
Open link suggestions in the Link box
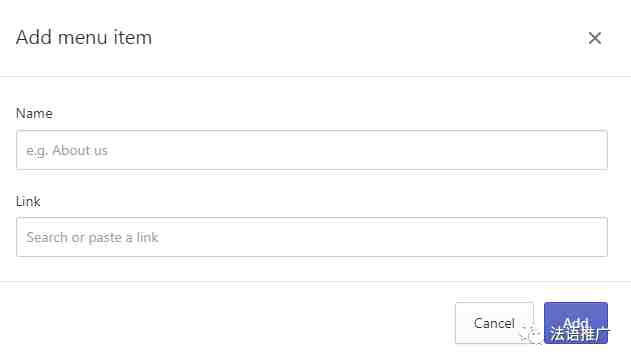click(x=312, y=237)
